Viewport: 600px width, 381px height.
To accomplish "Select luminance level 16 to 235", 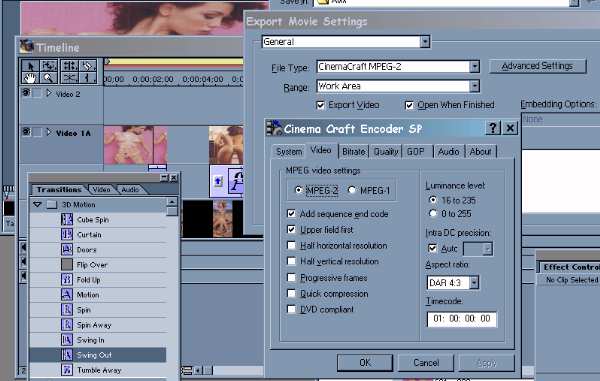I will 433,200.
